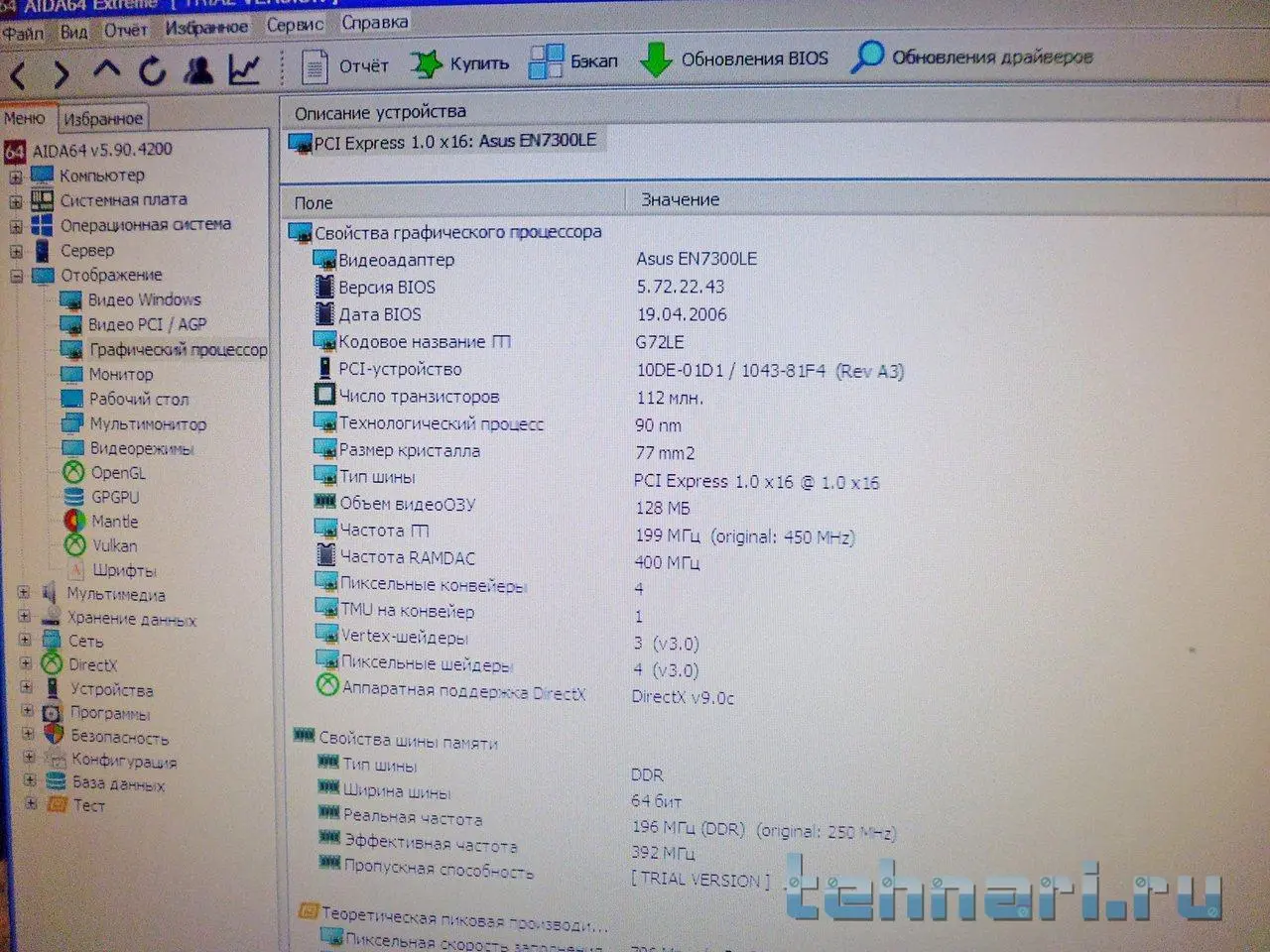
Task: Click the Купить toolbar button
Action: [459, 63]
